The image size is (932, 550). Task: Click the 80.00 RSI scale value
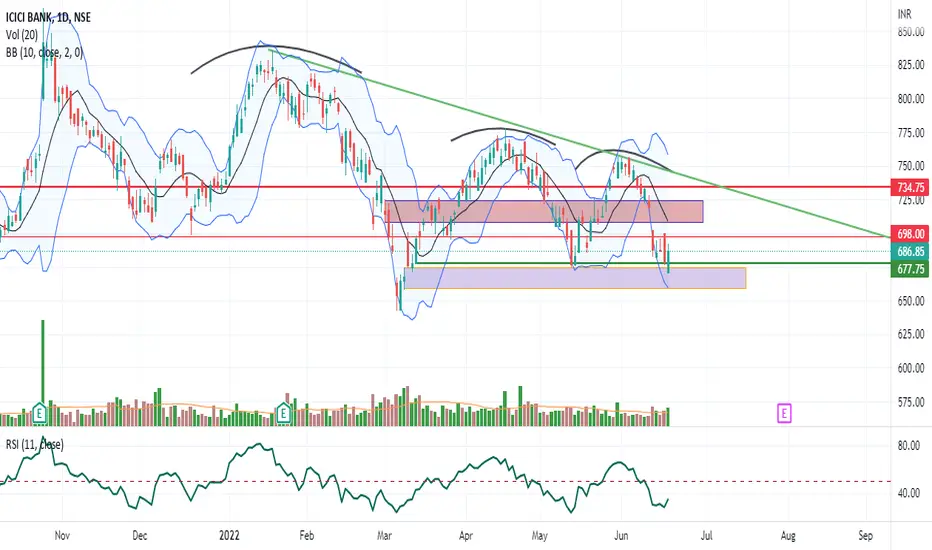(x=909, y=446)
